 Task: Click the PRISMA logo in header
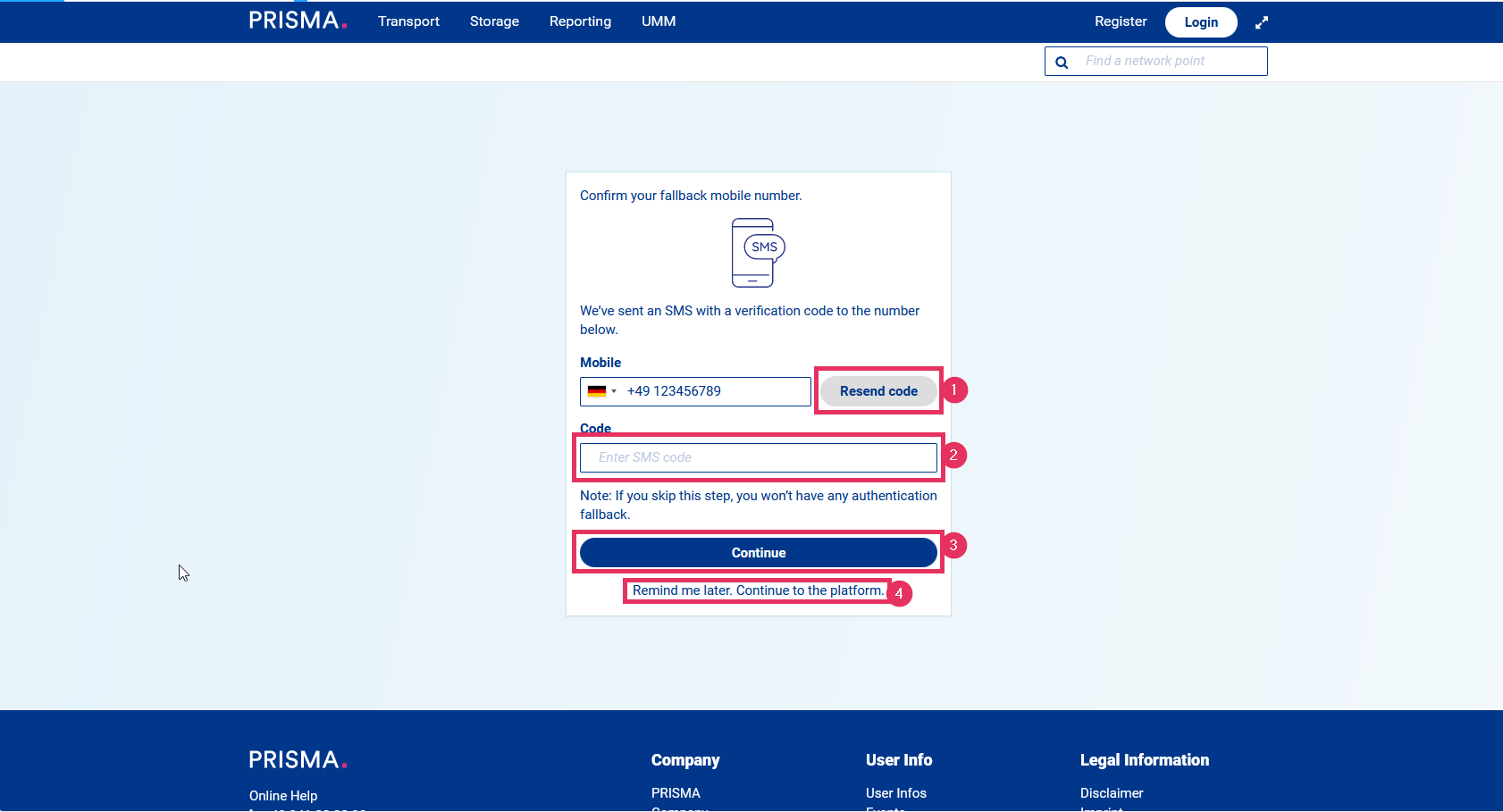[x=298, y=21]
